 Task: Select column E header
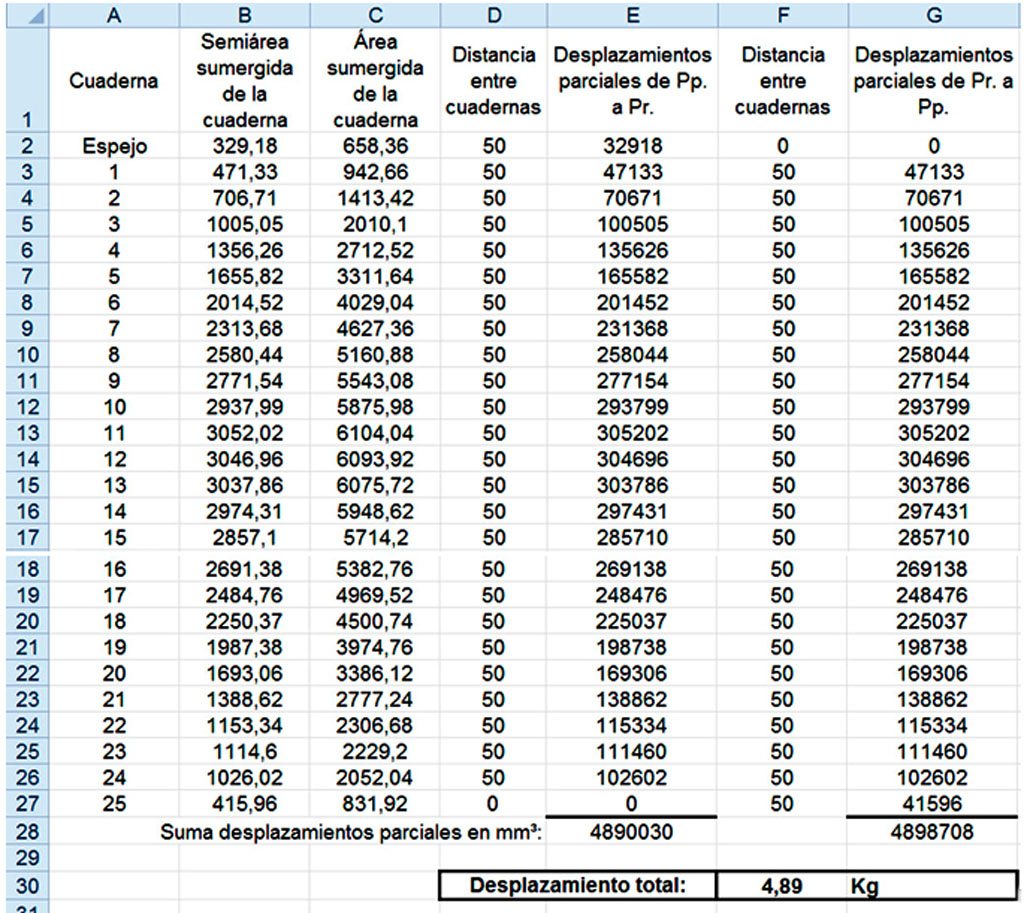pos(632,15)
